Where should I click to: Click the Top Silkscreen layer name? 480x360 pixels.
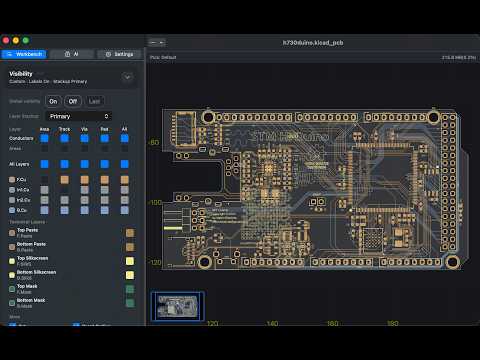[x=32, y=258]
